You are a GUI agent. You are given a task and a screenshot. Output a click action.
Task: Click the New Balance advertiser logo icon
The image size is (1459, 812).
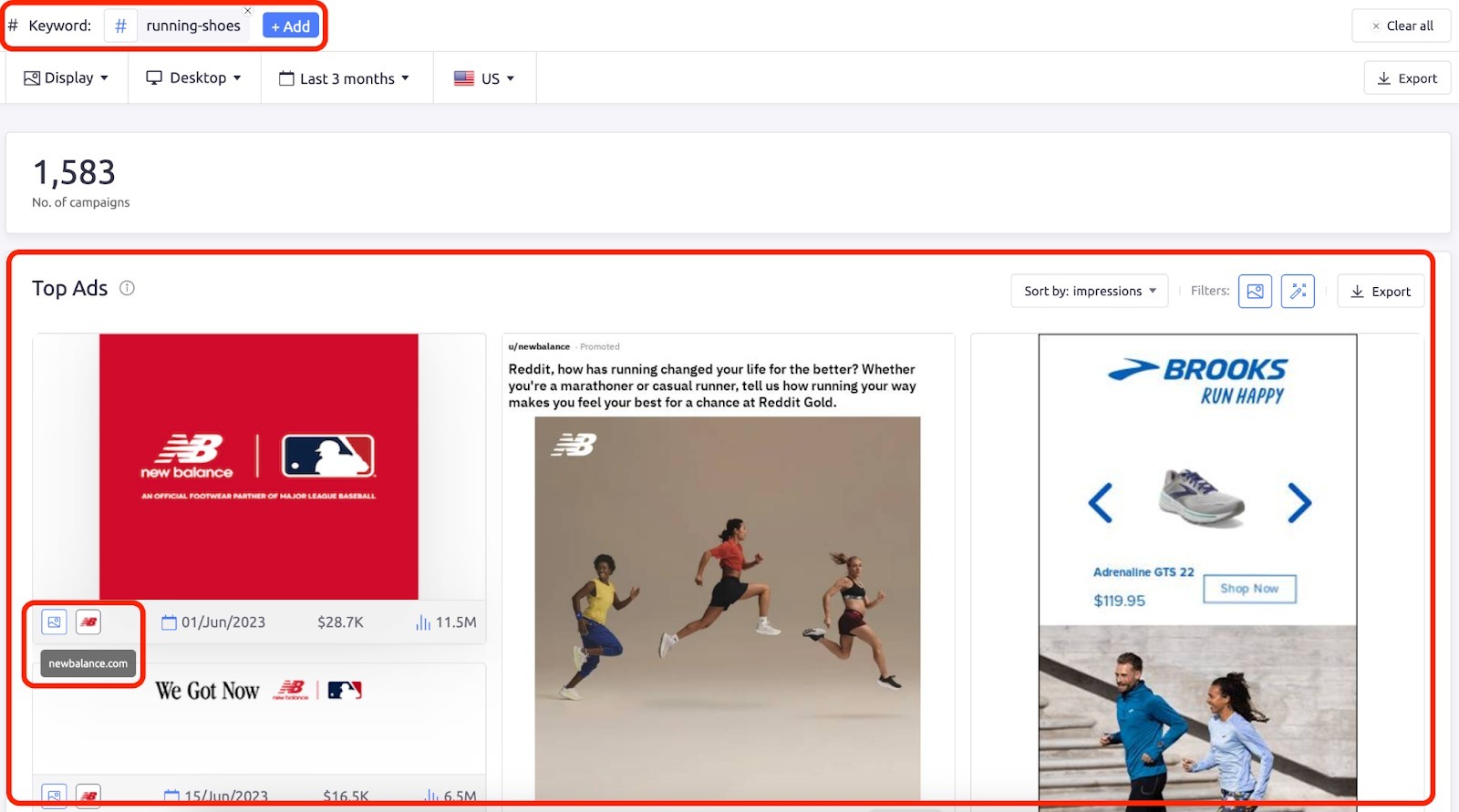pyautogui.click(x=88, y=622)
